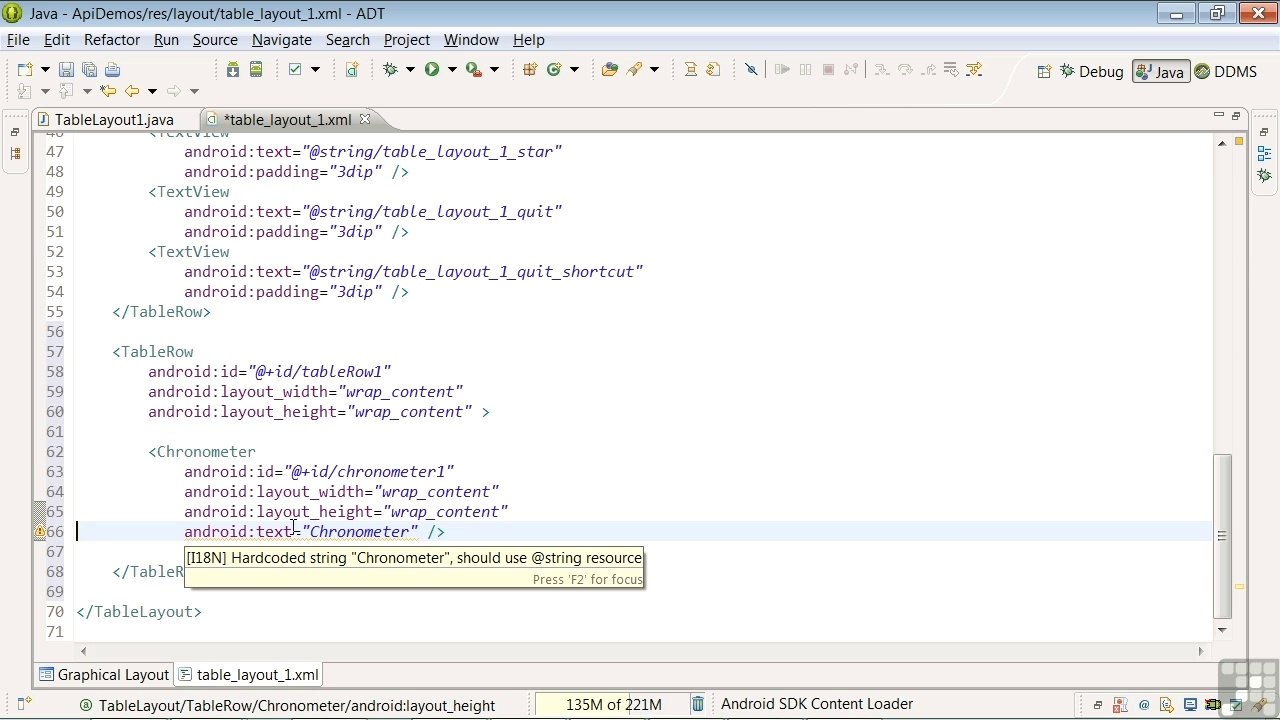Screen dimensions: 1280x720
Task: Click the New Java Class icon
Action: click(x=554, y=69)
